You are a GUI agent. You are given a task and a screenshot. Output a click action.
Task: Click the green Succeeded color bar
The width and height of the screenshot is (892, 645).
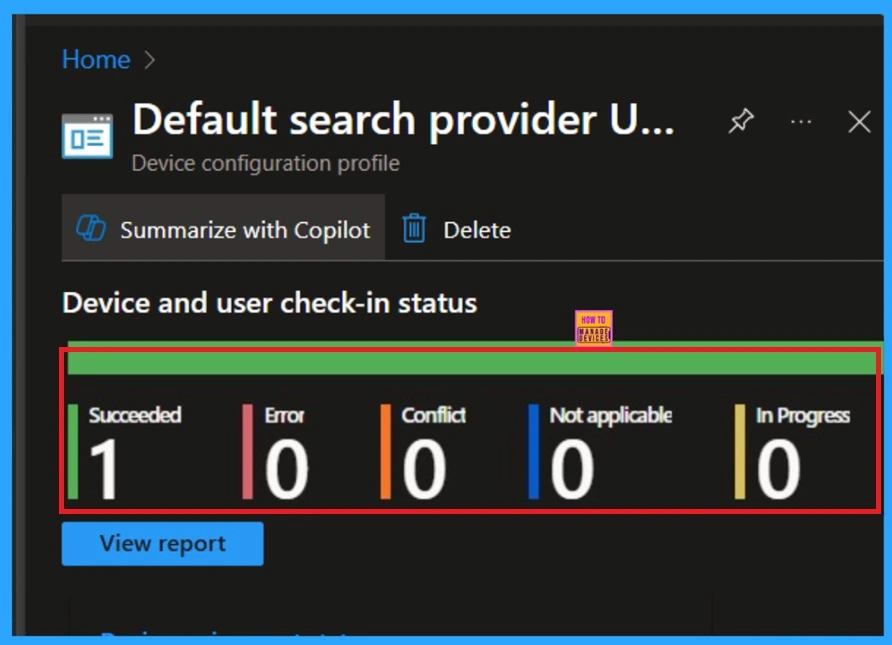coord(73,452)
